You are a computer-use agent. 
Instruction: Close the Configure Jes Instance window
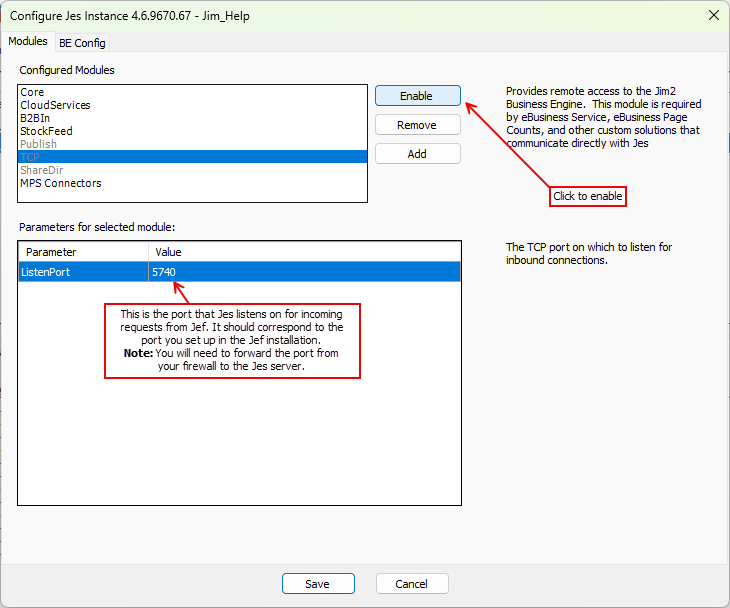pos(714,15)
